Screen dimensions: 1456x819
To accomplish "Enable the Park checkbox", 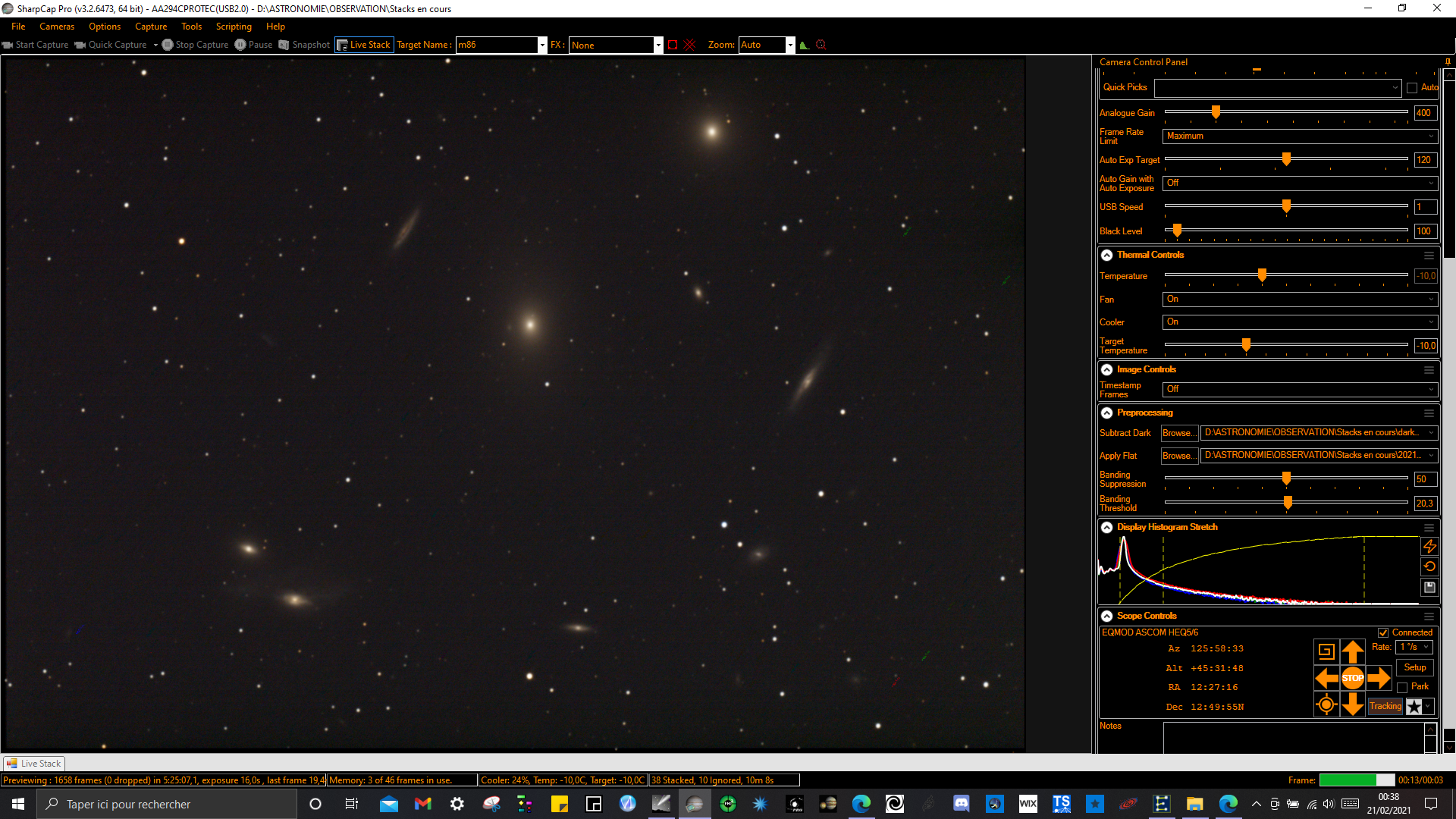I will click(1402, 687).
